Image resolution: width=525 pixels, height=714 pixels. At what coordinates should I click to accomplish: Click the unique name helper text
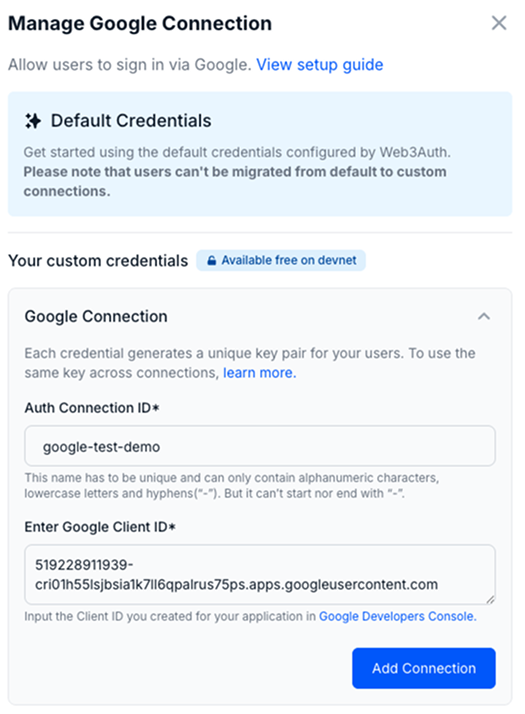(232, 485)
